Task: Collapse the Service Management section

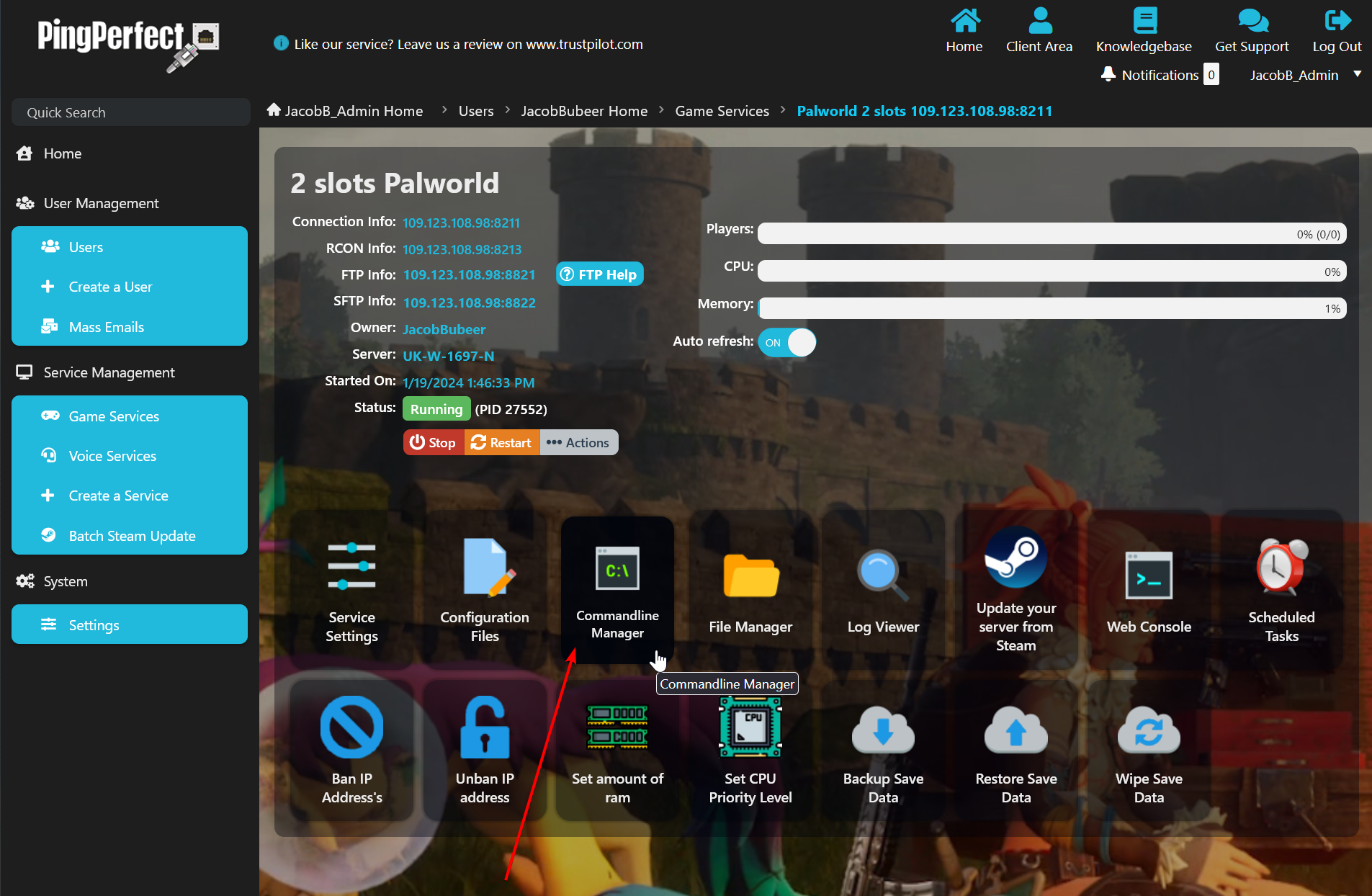Action: 109,372
